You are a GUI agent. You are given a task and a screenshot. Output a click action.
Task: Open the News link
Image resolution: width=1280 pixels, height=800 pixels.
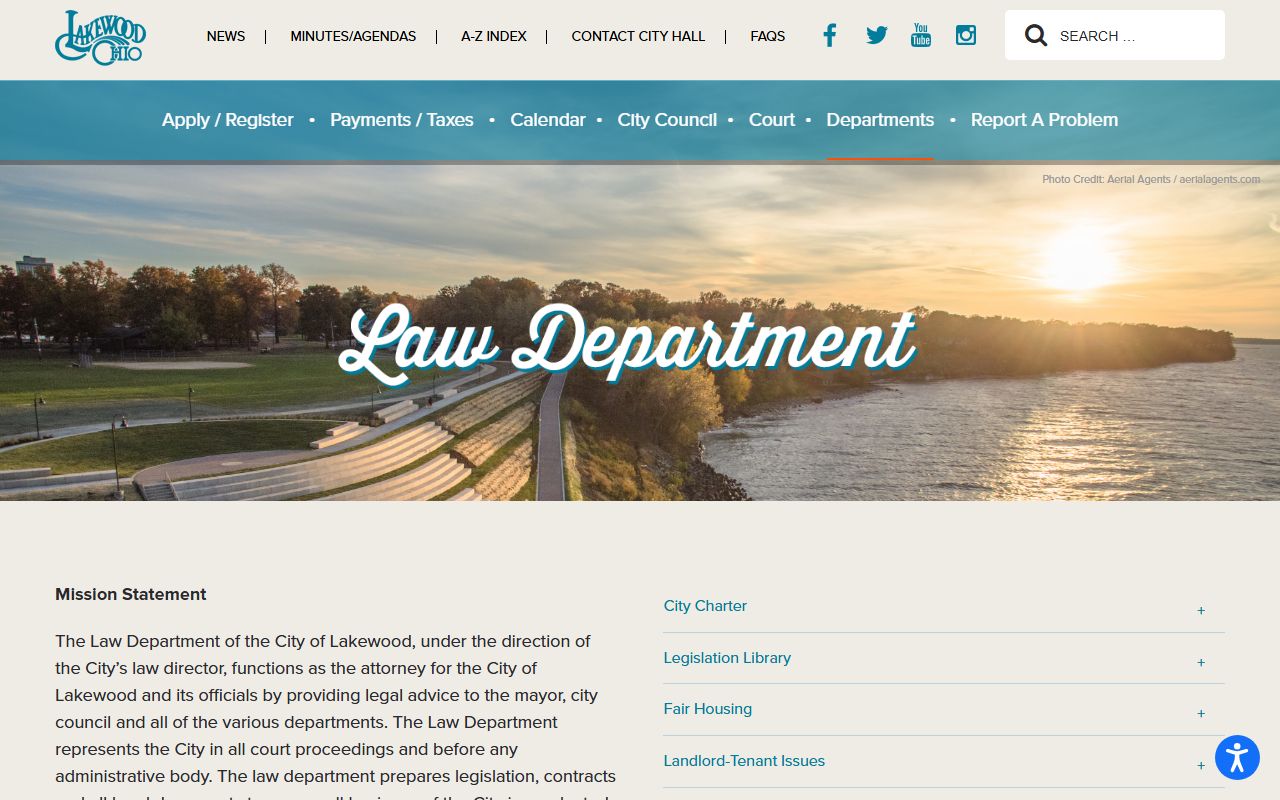click(226, 36)
